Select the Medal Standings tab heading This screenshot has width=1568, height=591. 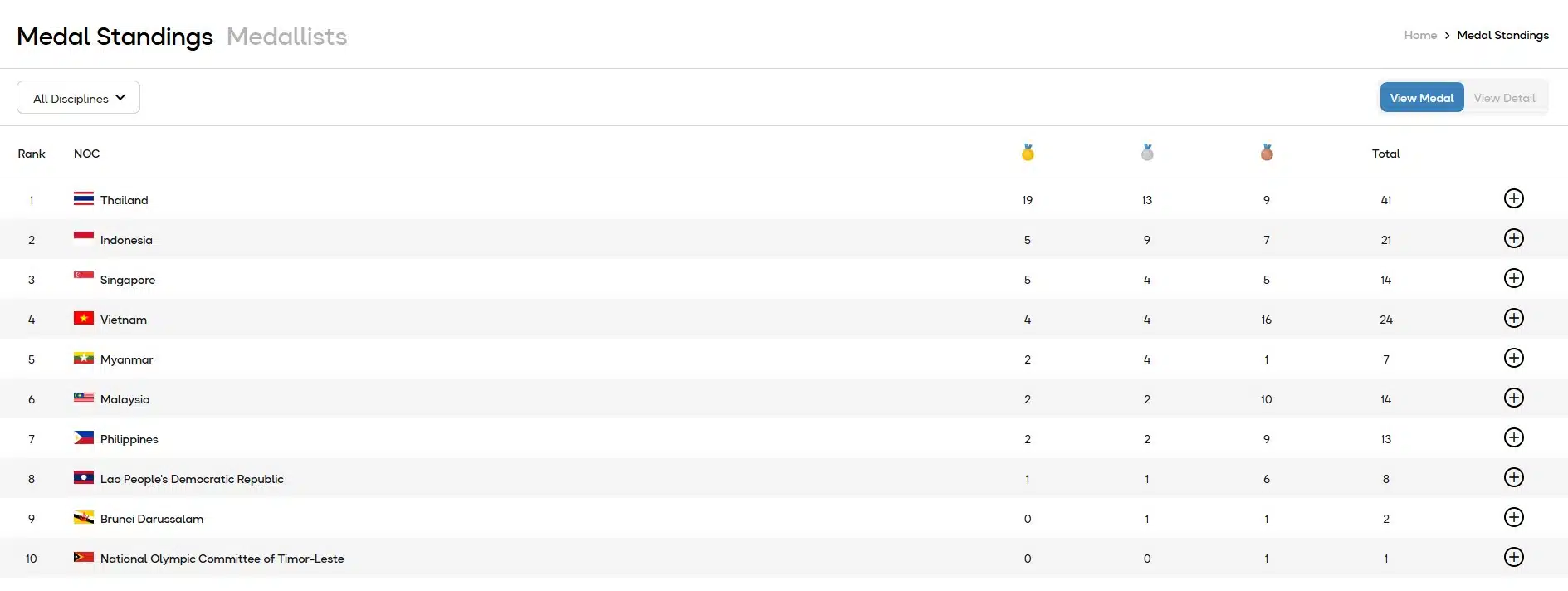pyautogui.click(x=115, y=37)
